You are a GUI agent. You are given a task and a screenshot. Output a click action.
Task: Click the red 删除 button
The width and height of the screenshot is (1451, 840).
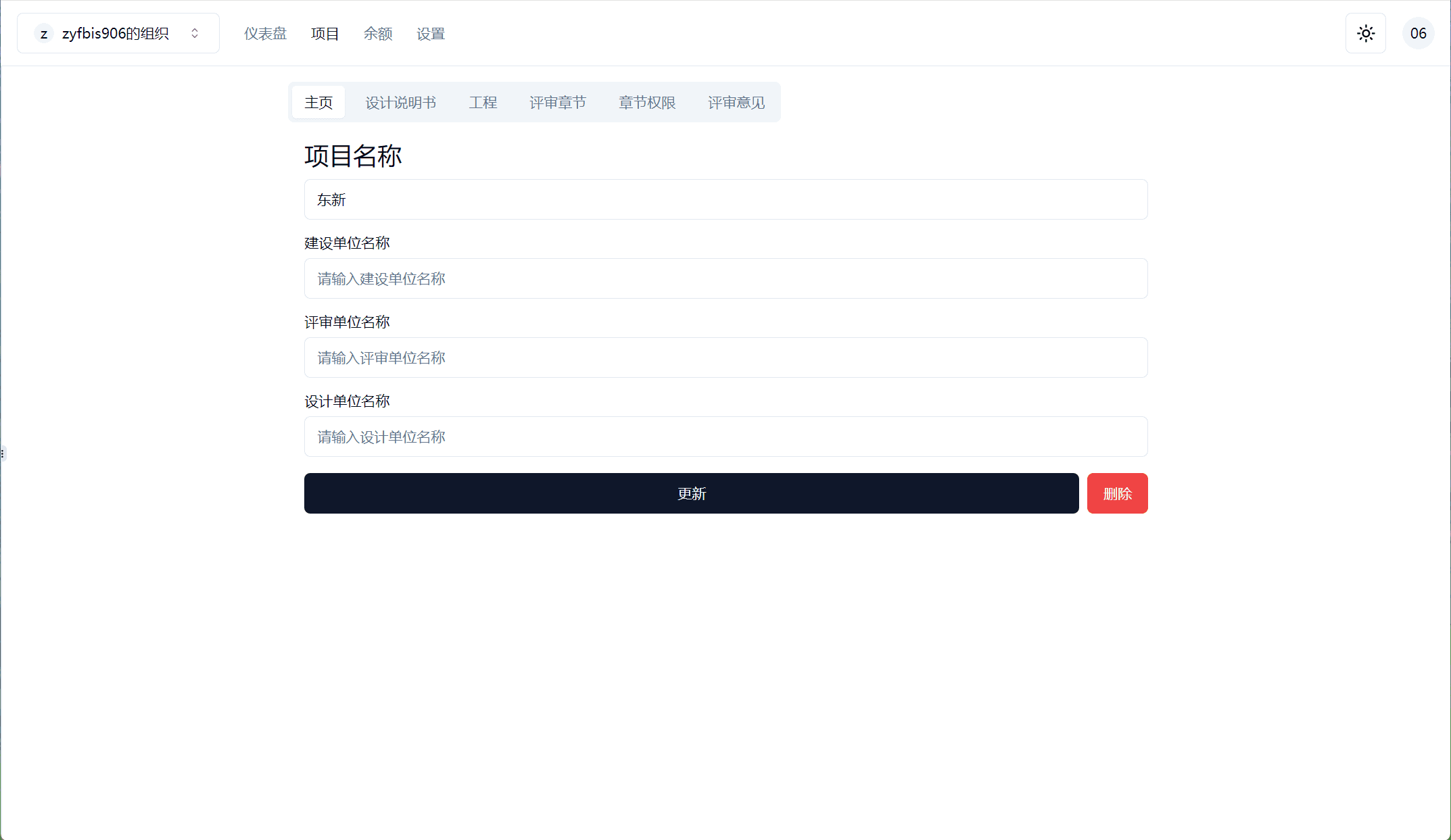pyautogui.click(x=1118, y=493)
